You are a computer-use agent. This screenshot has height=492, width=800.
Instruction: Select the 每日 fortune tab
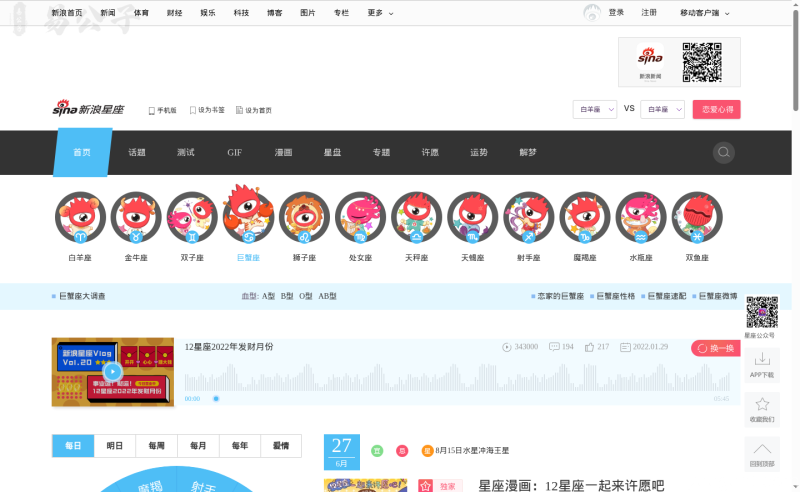73,446
